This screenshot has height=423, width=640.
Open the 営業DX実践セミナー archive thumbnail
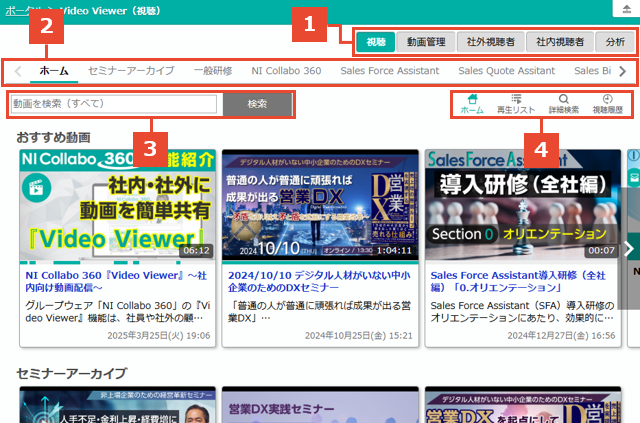(x=320, y=405)
